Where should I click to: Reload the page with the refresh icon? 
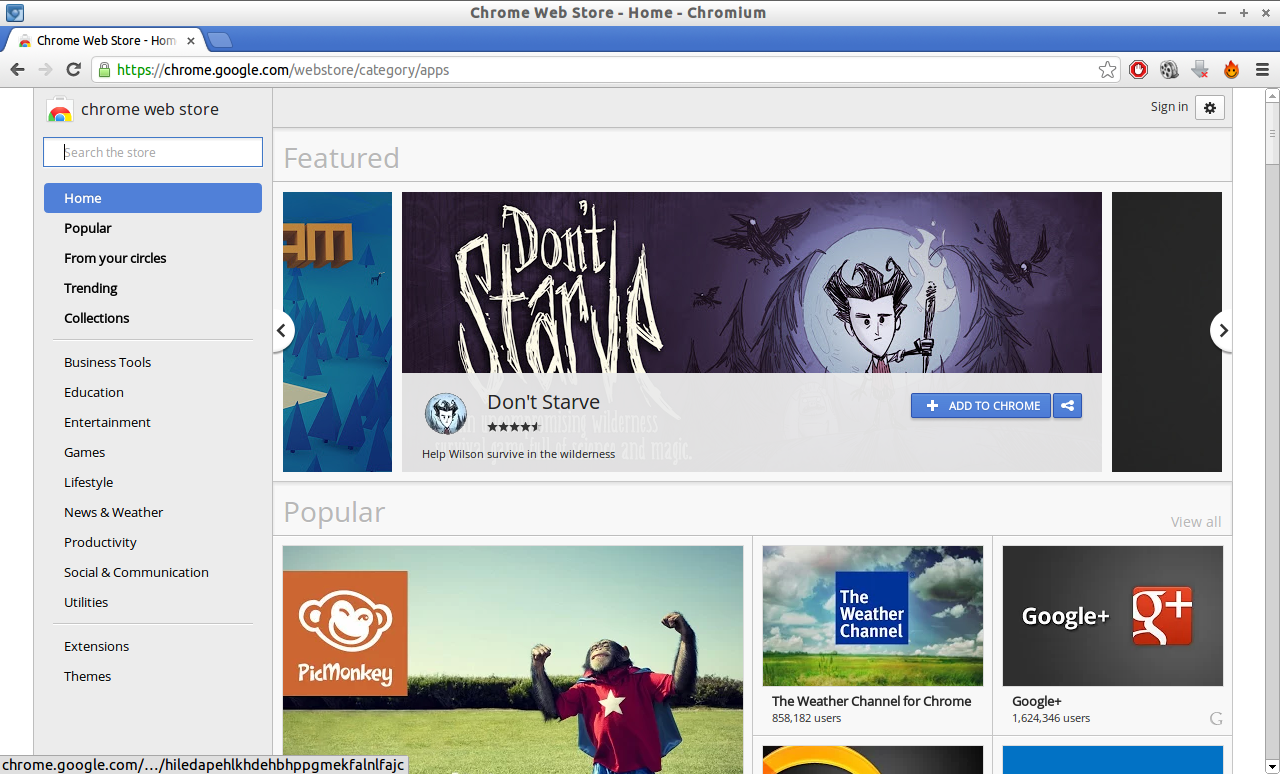pos(73,69)
